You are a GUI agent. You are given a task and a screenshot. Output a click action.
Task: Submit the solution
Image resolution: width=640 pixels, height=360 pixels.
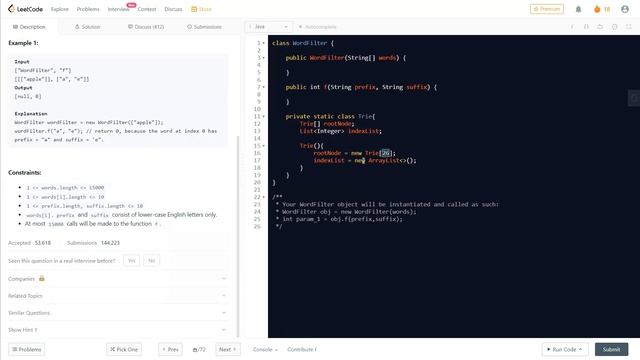611,349
